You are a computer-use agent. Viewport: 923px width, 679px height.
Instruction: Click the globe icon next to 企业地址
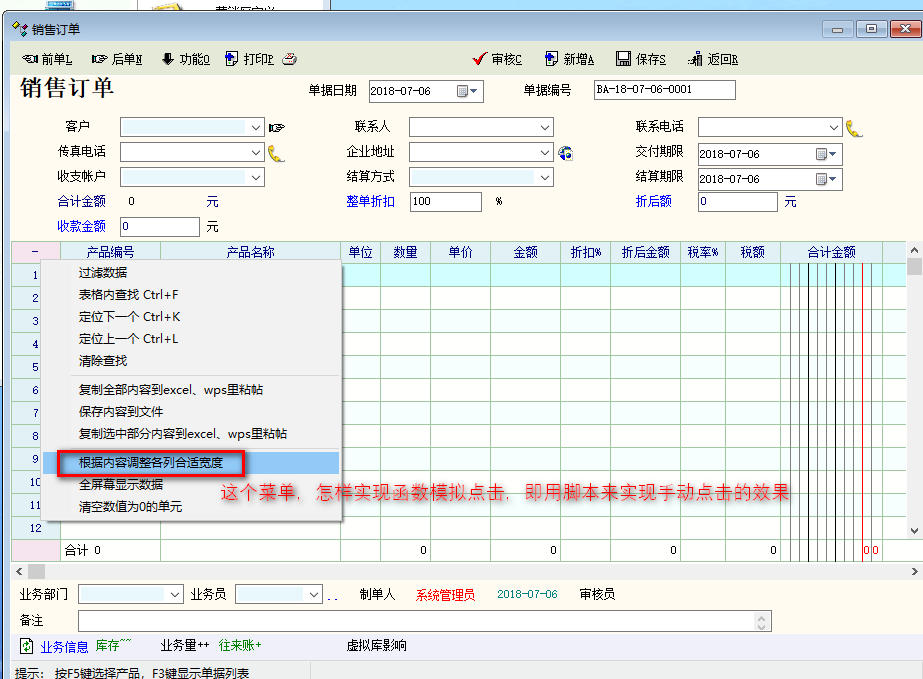(565, 153)
